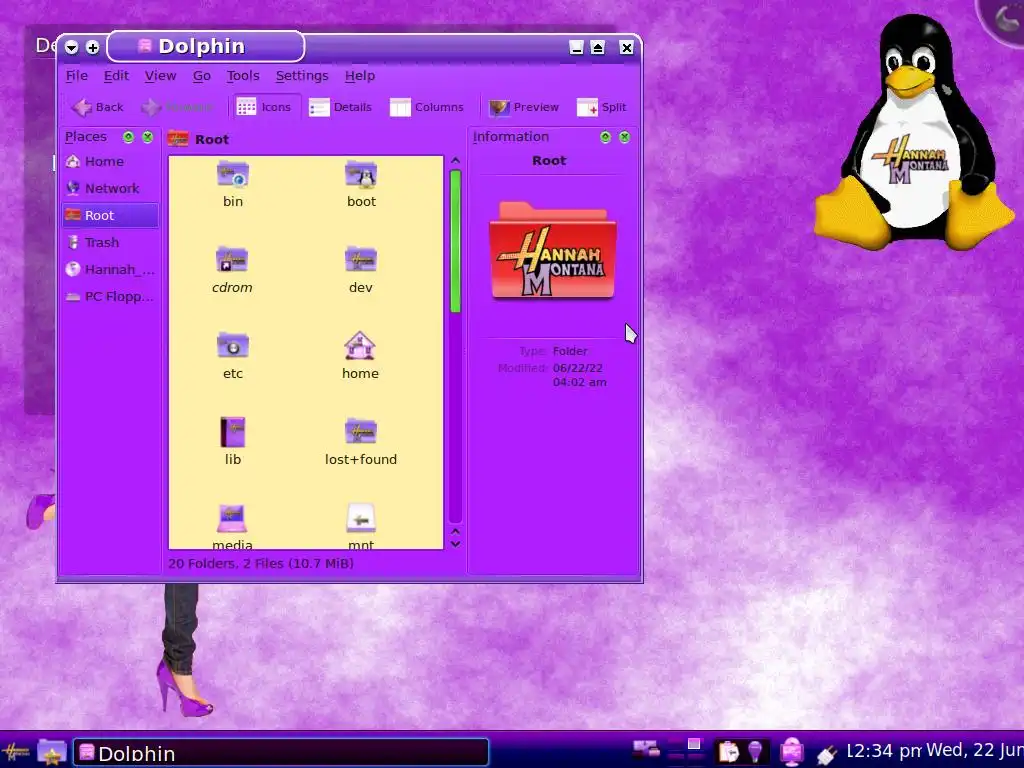Open Hannah Montana start menu in taskbar
Image resolution: width=1024 pixels, height=768 pixels.
pos(15,752)
